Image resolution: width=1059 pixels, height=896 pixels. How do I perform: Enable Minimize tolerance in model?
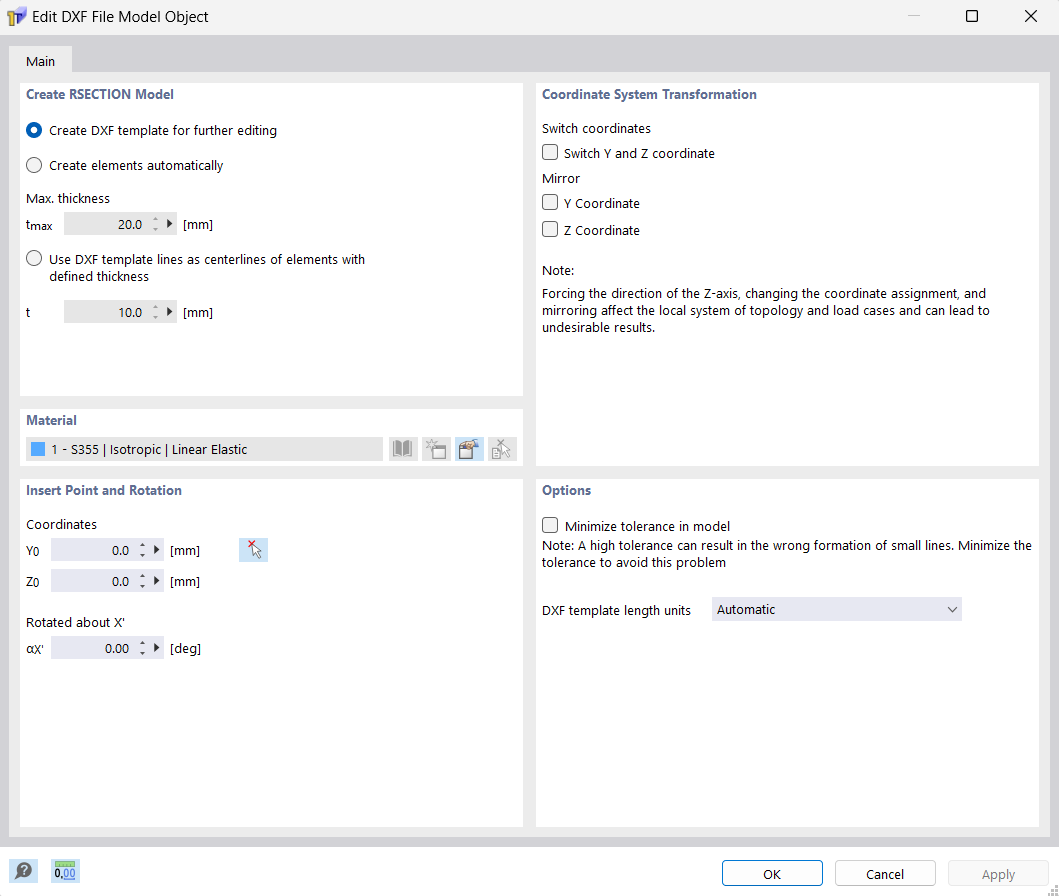[x=549, y=524]
